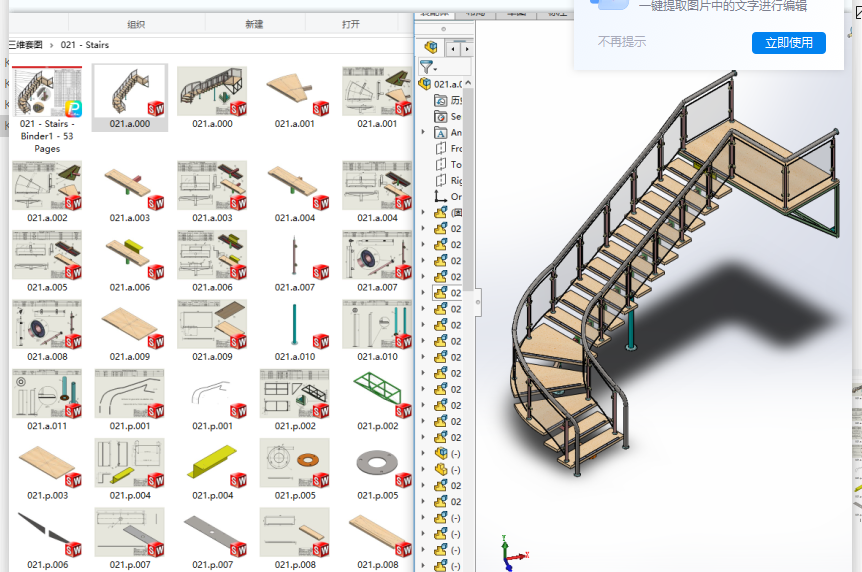Click the Annotations icon in the tree
Screen dimensions: 862x572
click(440, 133)
